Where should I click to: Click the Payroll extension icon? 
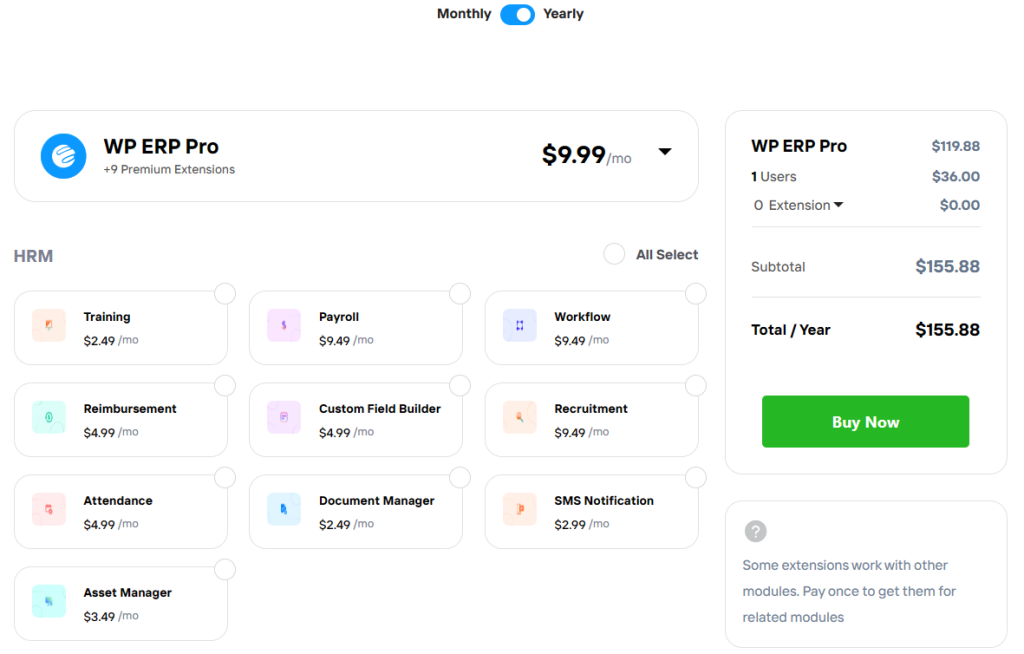[x=284, y=325]
